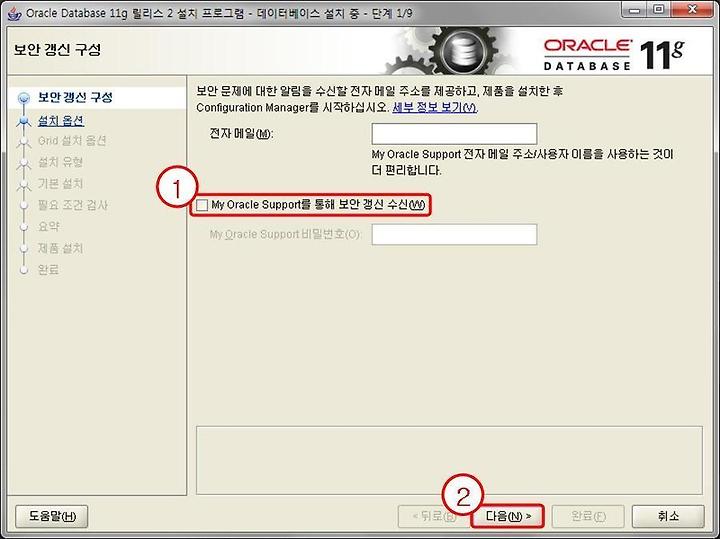Select 설치 유형 step in sidebar
Viewport: 720px width, 539px height.
(x=60, y=162)
